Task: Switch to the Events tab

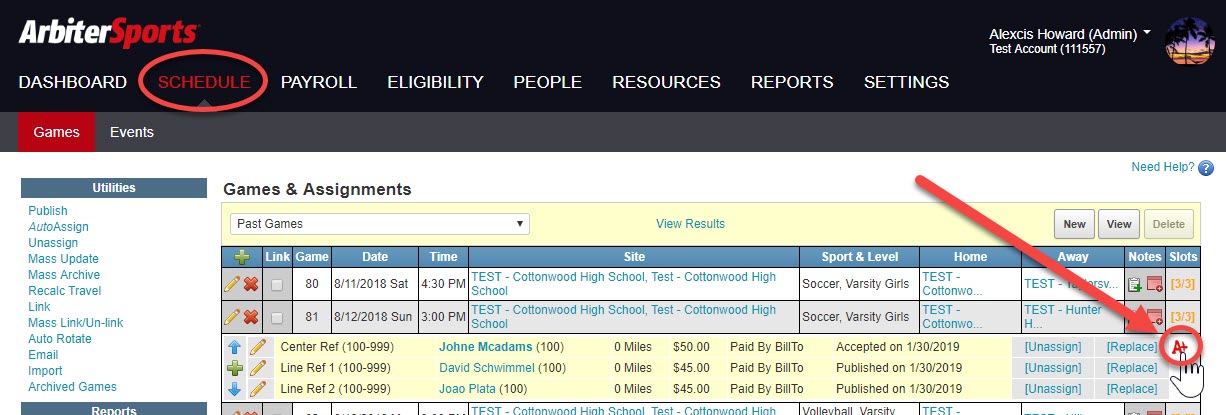Action: (x=131, y=132)
